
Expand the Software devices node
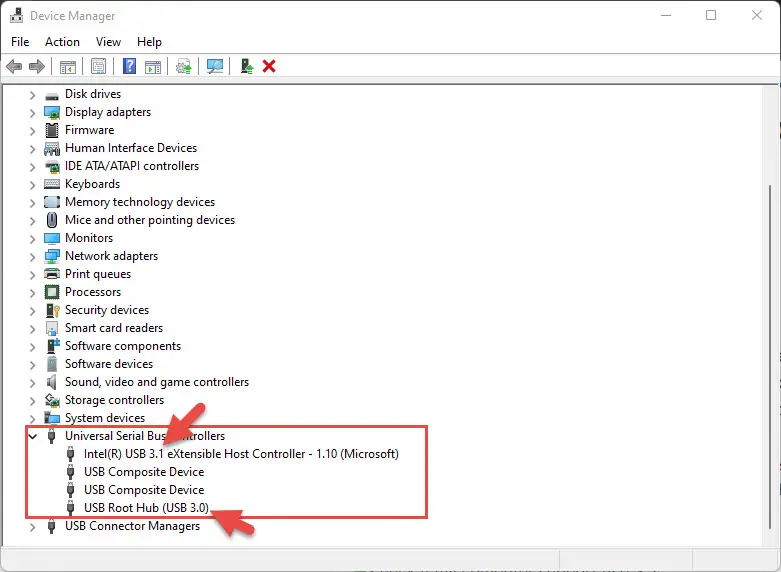tap(32, 364)
